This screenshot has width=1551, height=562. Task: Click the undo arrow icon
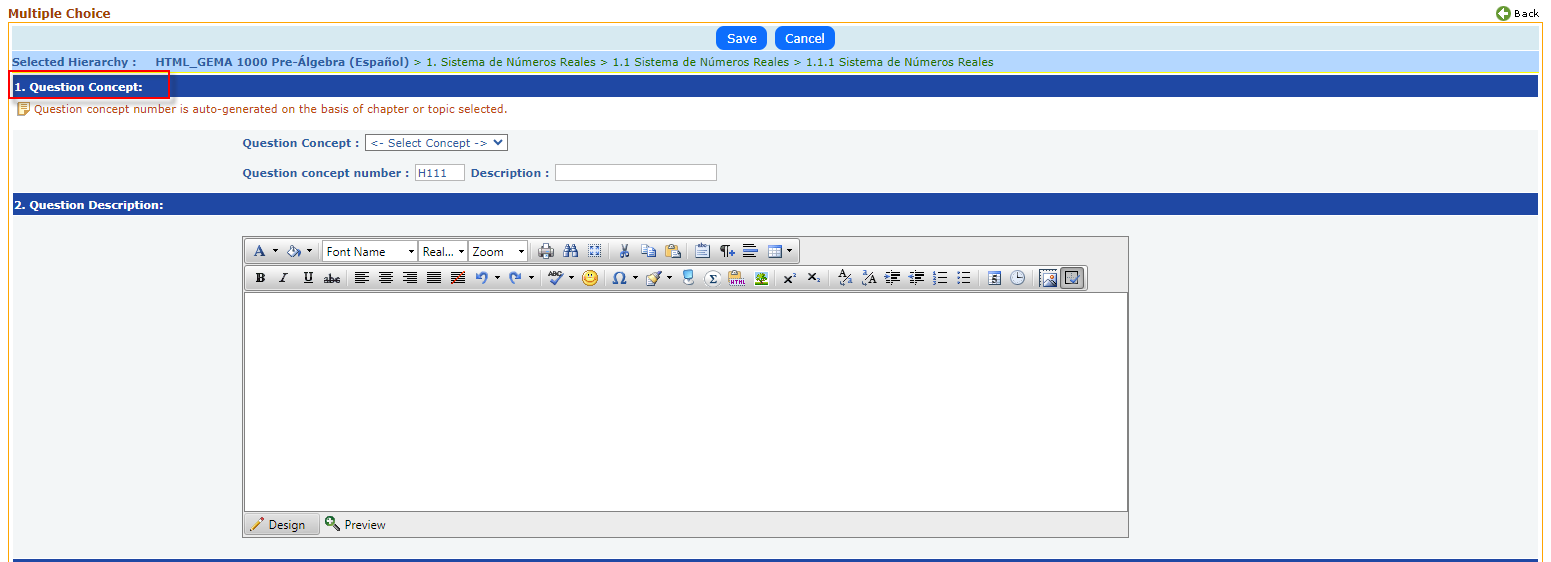(x=482, y=278)
